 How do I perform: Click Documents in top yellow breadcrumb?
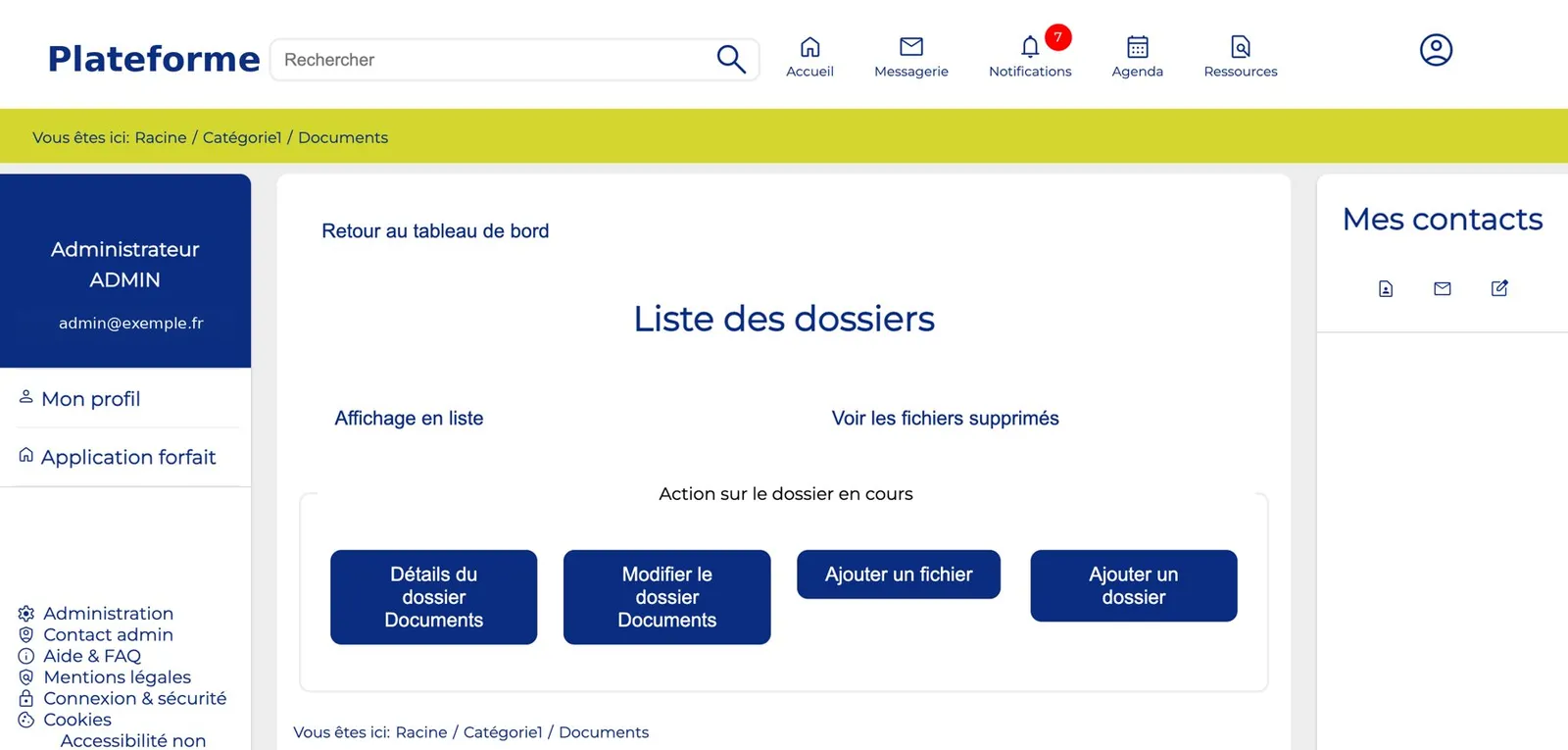pyautogui.click(x=343, y=137)
